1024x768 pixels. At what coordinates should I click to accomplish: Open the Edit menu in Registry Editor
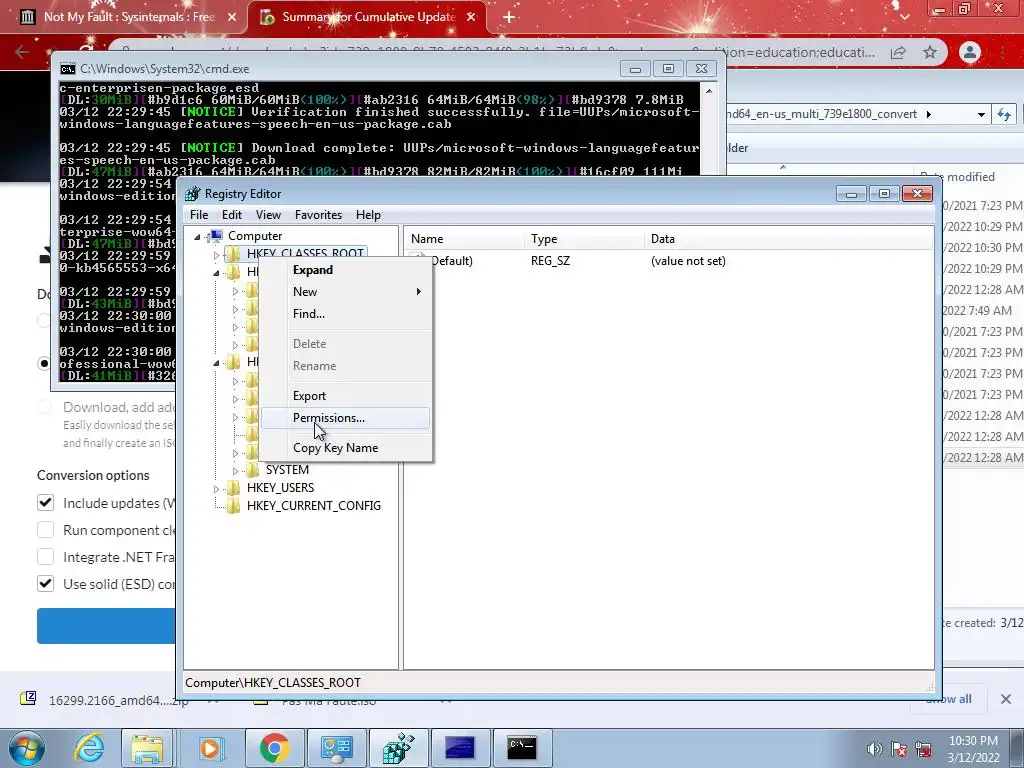point(232,215)
